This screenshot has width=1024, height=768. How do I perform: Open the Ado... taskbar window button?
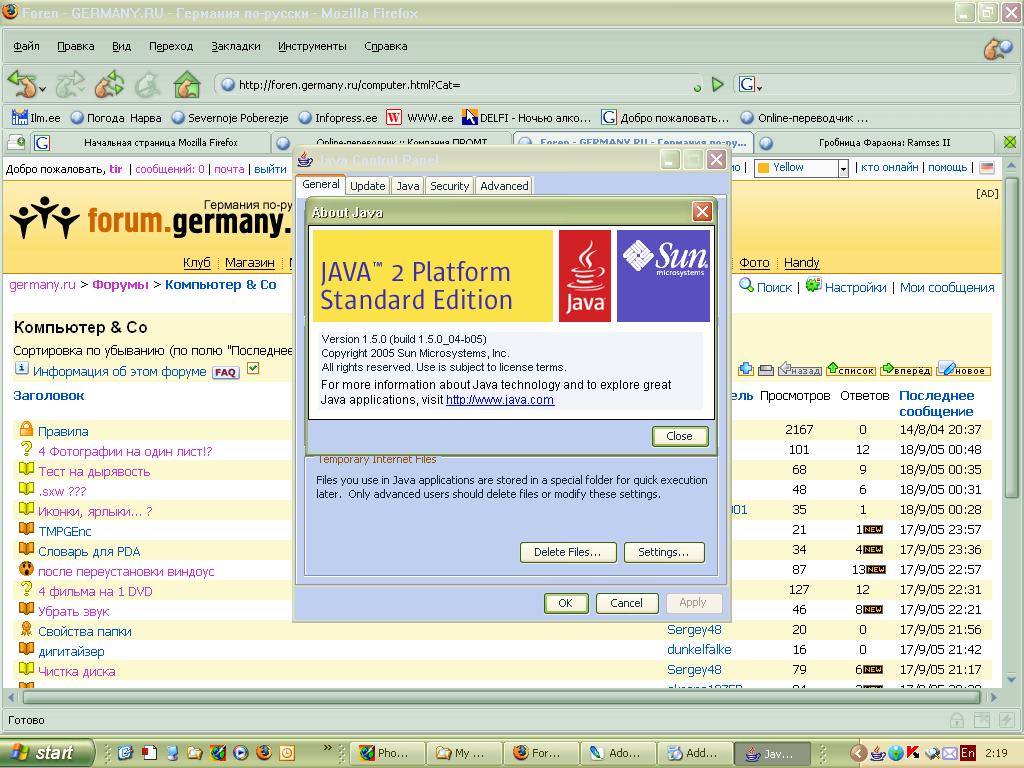[616, 753]
